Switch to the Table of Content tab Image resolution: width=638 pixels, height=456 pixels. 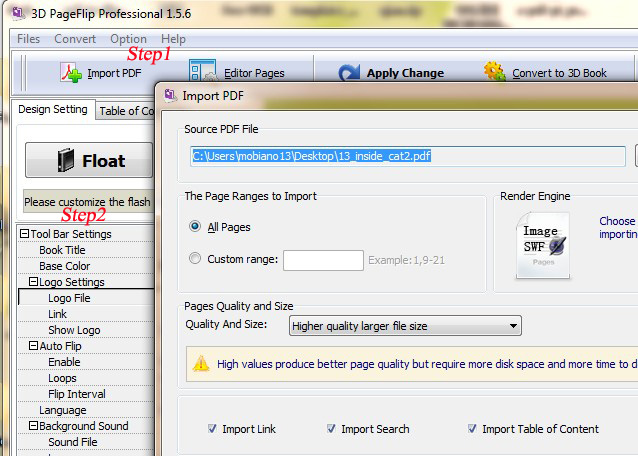click(126, 111)
